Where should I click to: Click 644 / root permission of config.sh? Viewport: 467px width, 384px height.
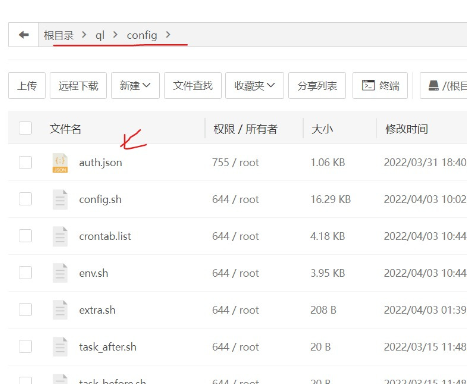(x=235, y=199)
